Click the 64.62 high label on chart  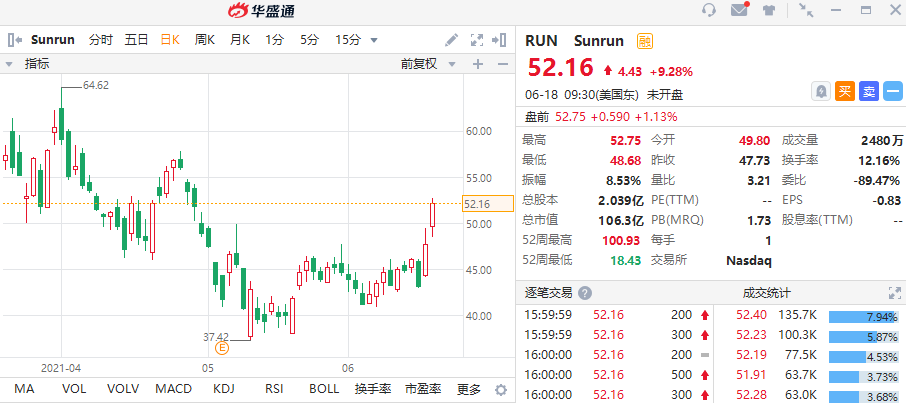(x=96, y=85)
